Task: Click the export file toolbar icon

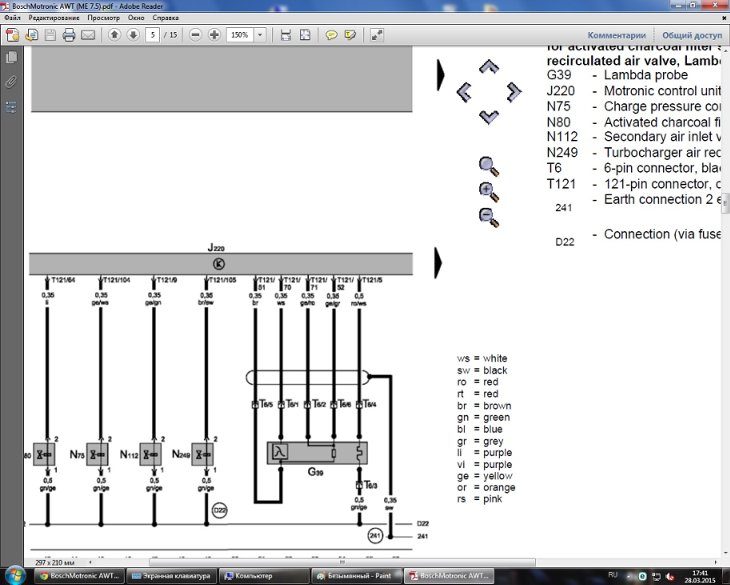Action: click(x=32, y=35)
